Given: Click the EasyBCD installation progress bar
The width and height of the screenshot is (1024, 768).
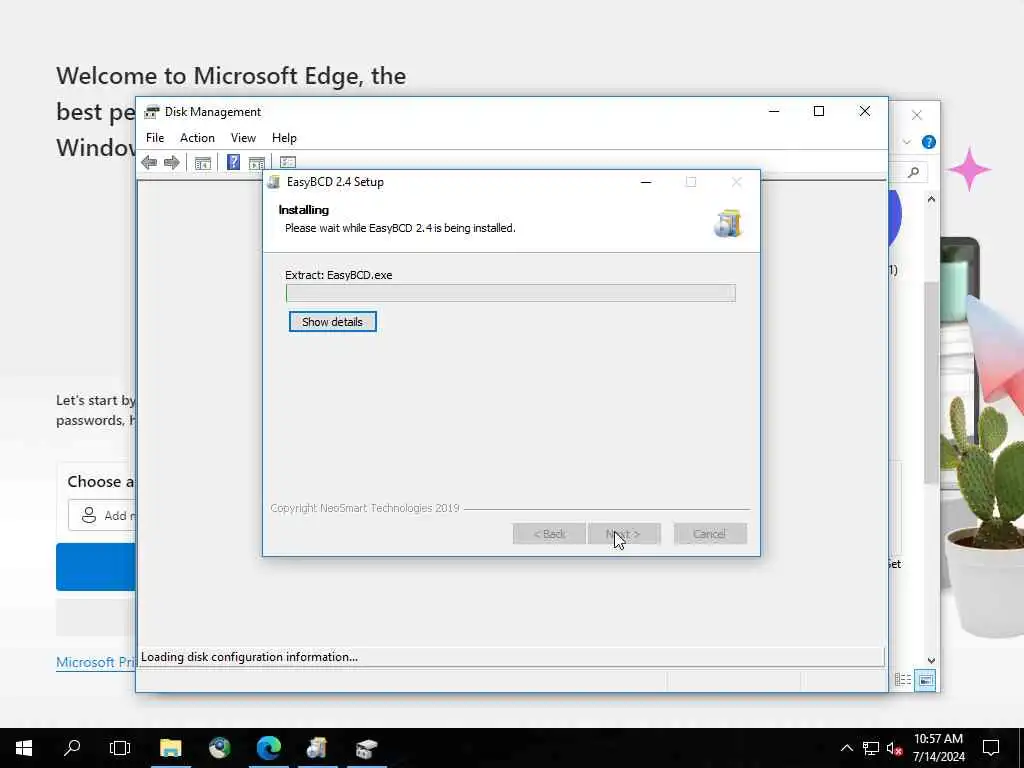Looking at the screenshot, I should click(x=511, y=293).
